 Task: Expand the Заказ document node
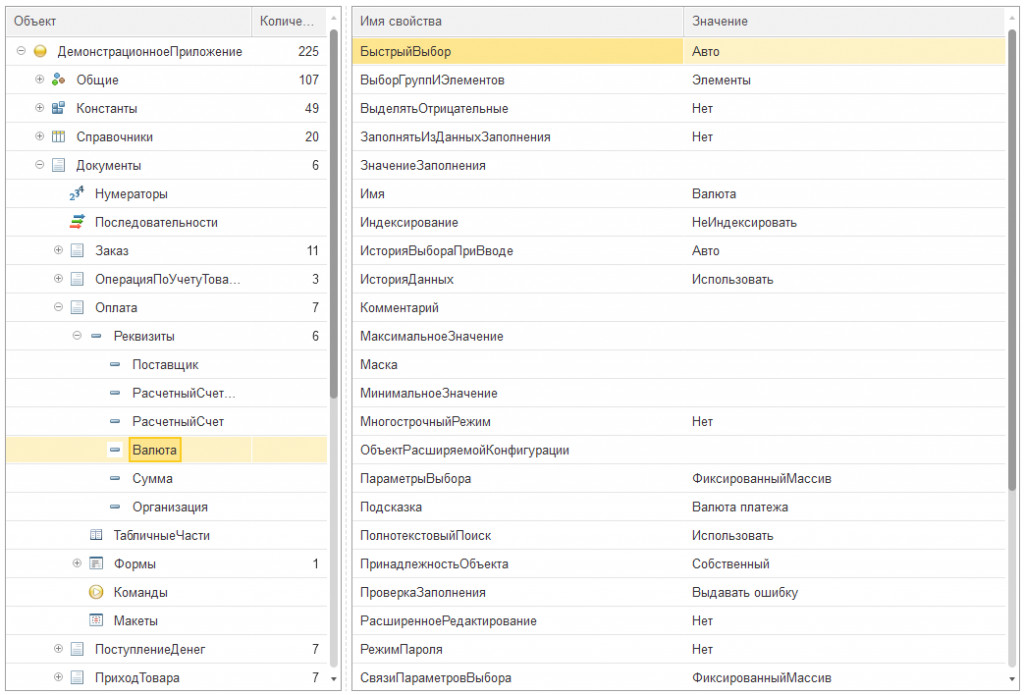click(59, 250)
